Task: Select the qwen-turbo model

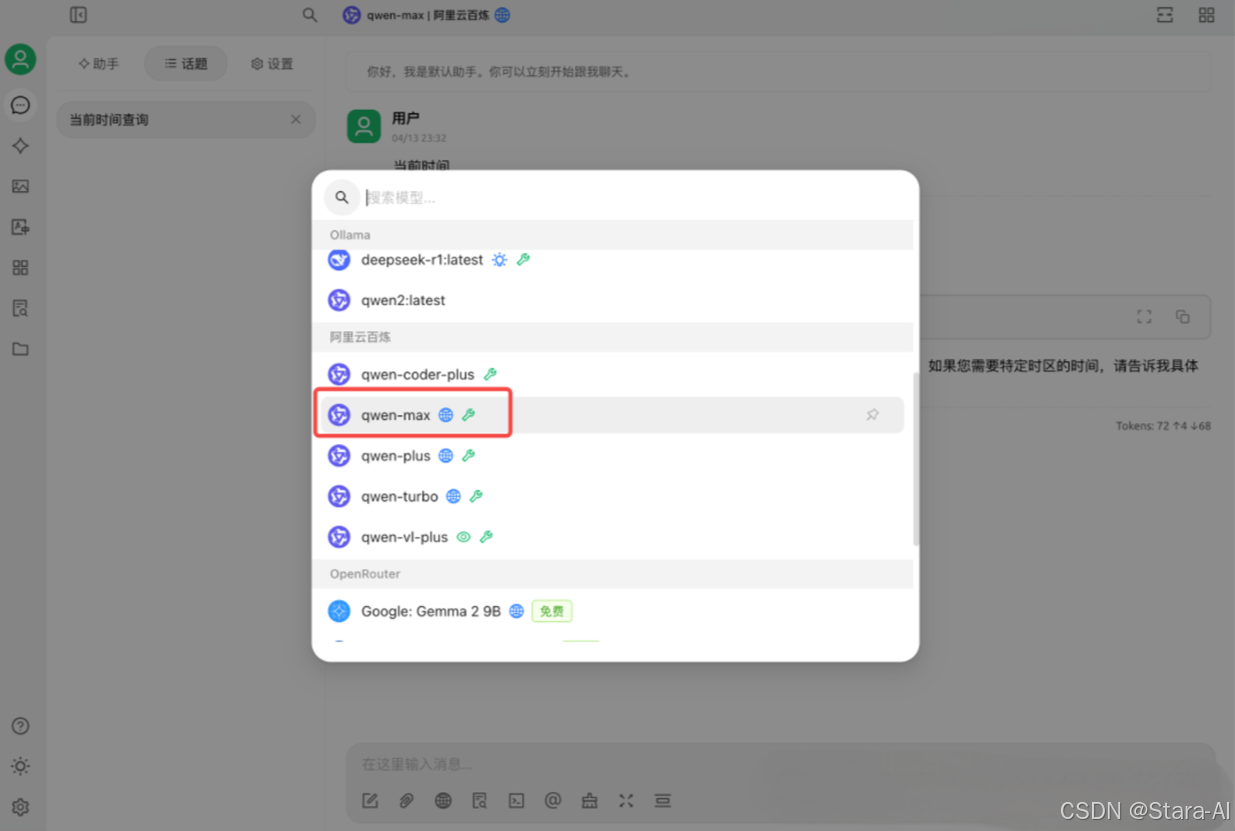Action: (612, 496)
